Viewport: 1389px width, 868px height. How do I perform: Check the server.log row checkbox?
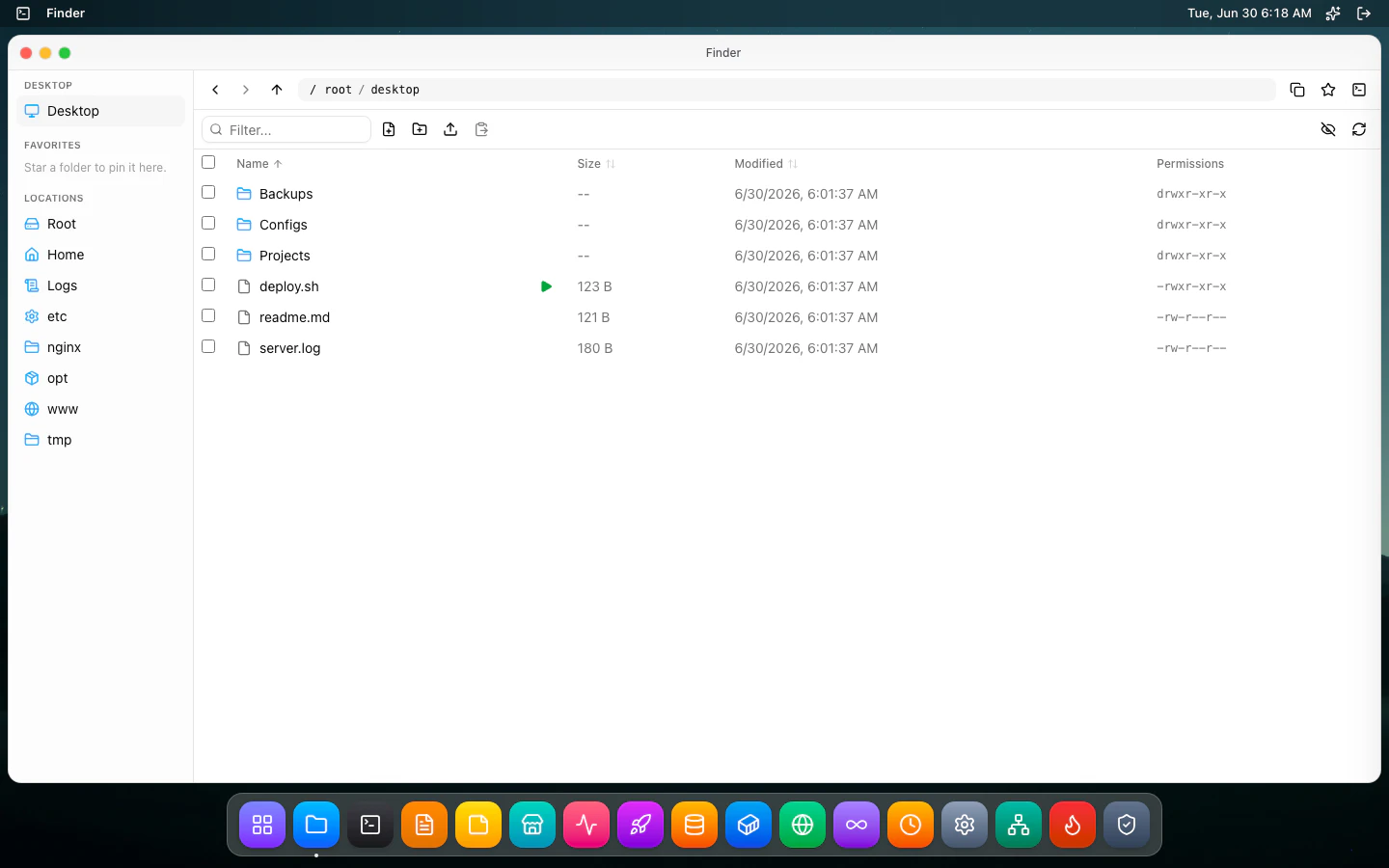tap(208, 346)
